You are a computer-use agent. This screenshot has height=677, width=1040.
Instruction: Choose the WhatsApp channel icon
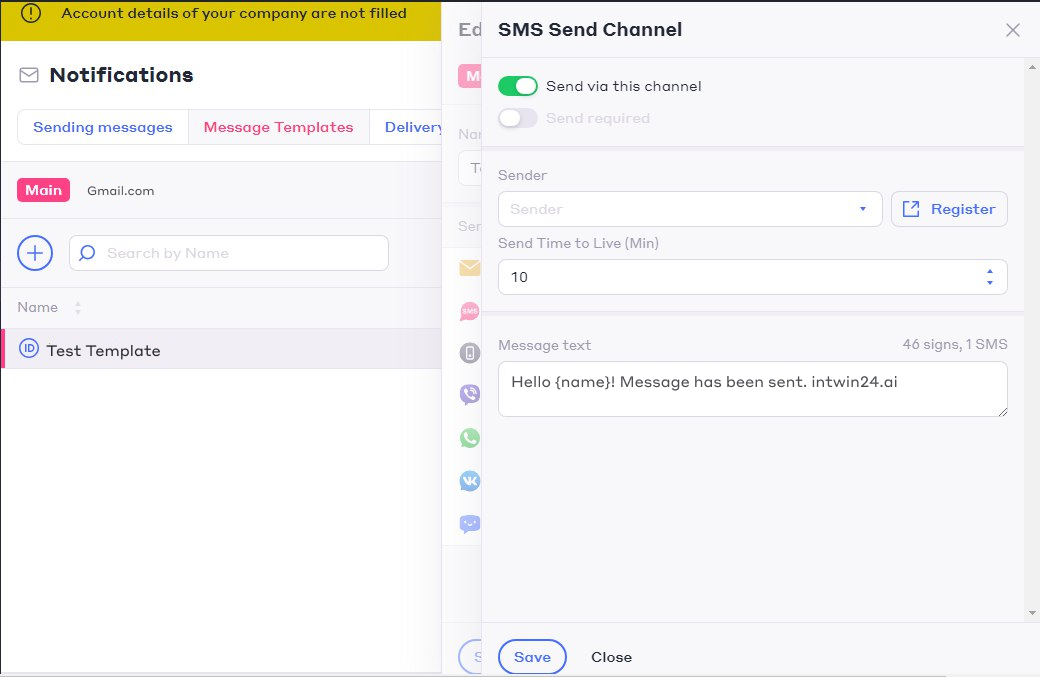tap(469, 438)
